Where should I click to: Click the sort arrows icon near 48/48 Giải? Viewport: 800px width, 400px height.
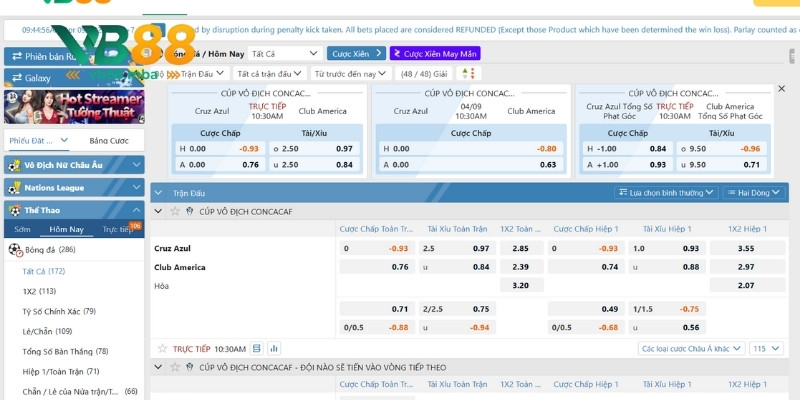465,73
